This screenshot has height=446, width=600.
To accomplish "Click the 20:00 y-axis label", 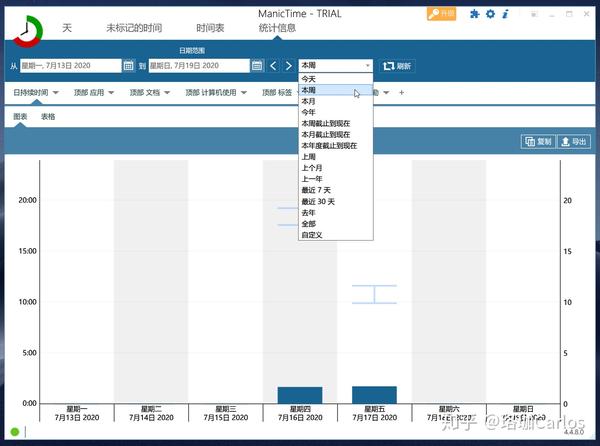I will coord(28,200).
